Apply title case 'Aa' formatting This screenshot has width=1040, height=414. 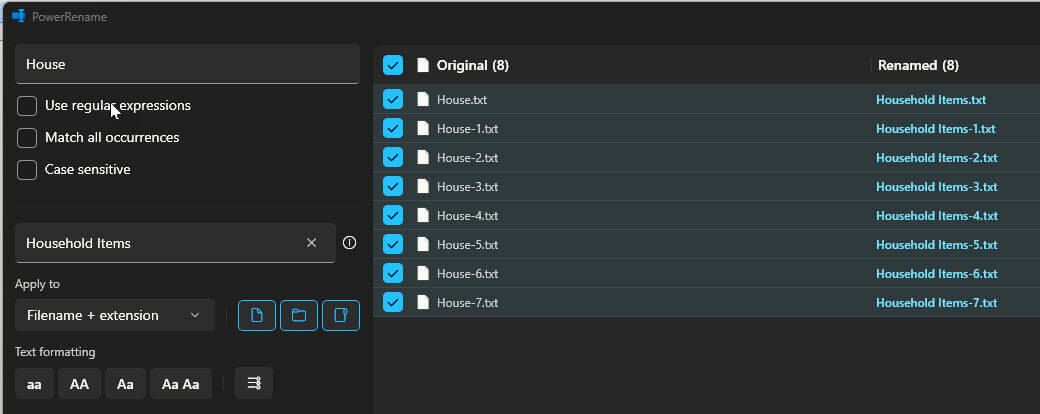125,383
